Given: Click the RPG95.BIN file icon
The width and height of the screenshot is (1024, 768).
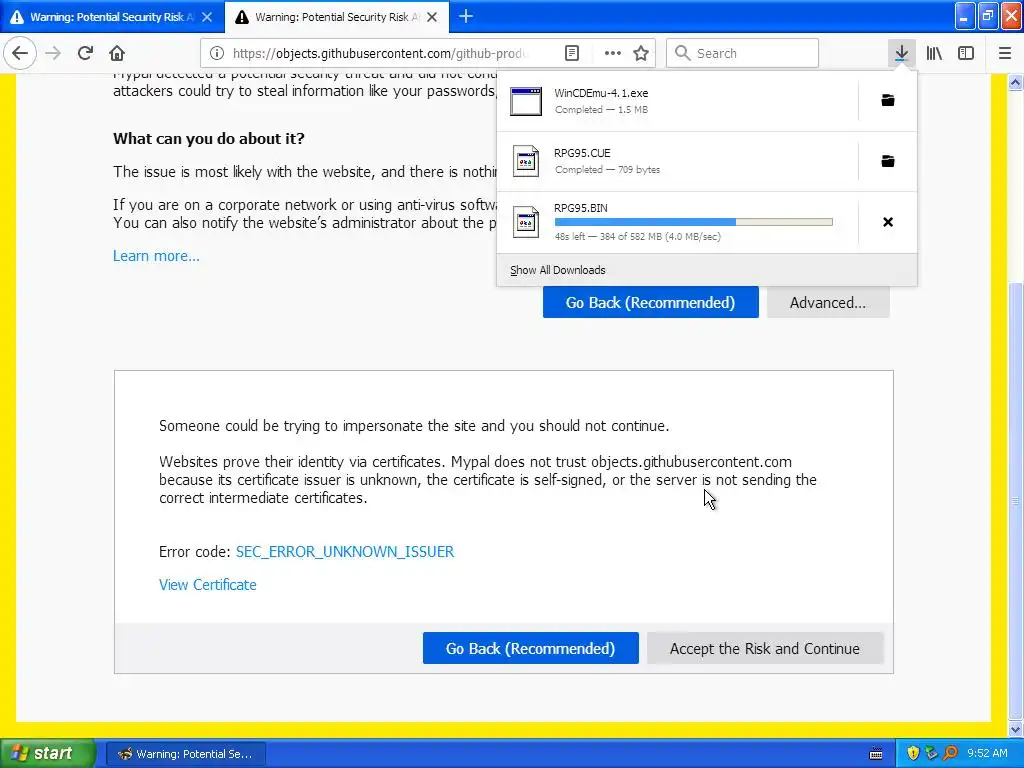Looking at the screenshot, I should tap(526, 222).
